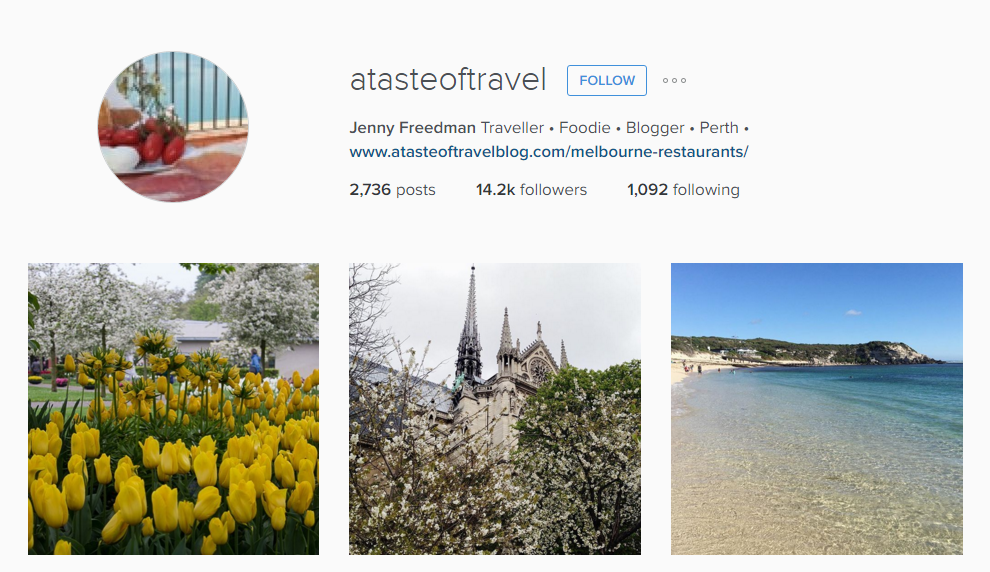
Task: Click the word Traveller in bio
Action: (x=512, y=128)
